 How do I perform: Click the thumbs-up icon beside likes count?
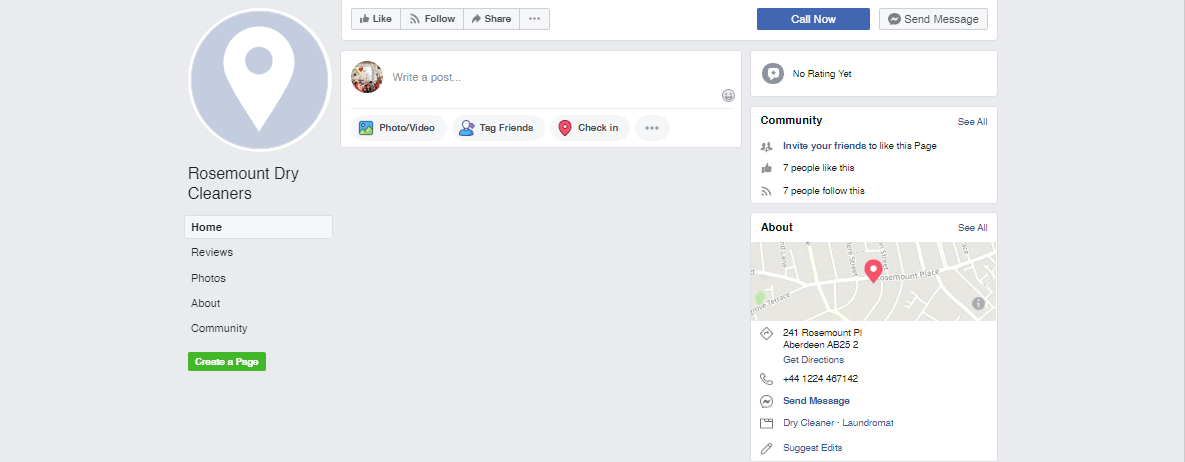pyautogui.click(x=766, y=168)
